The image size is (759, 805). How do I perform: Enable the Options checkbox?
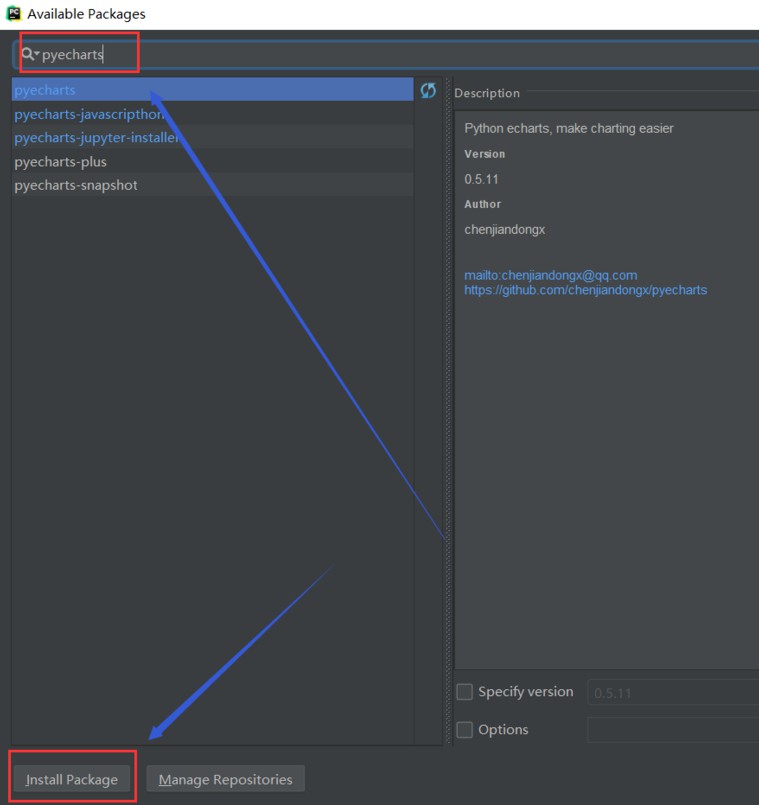(465, 730)
